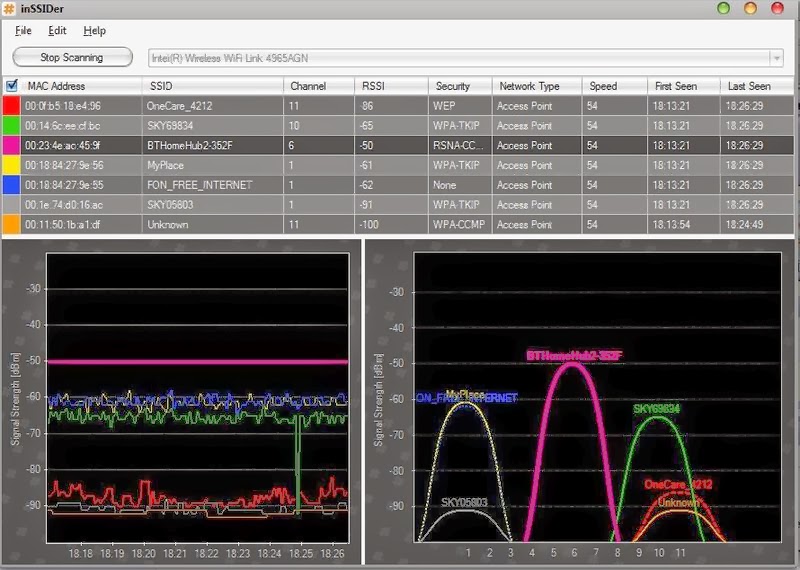Image resolution: width=800 pixels, height=570 pixels.
Task: Click the gray swatch for SKY05803
Action: [11, 205]
